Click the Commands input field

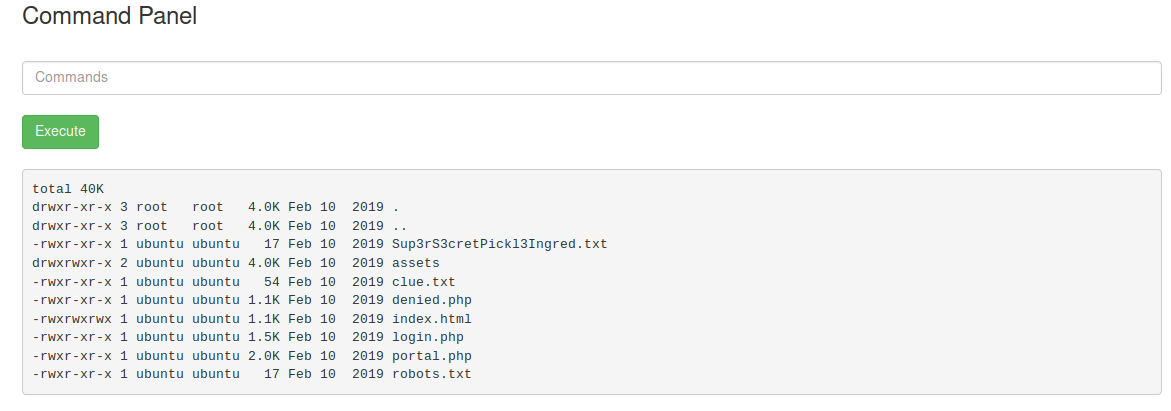pos(591,78)
